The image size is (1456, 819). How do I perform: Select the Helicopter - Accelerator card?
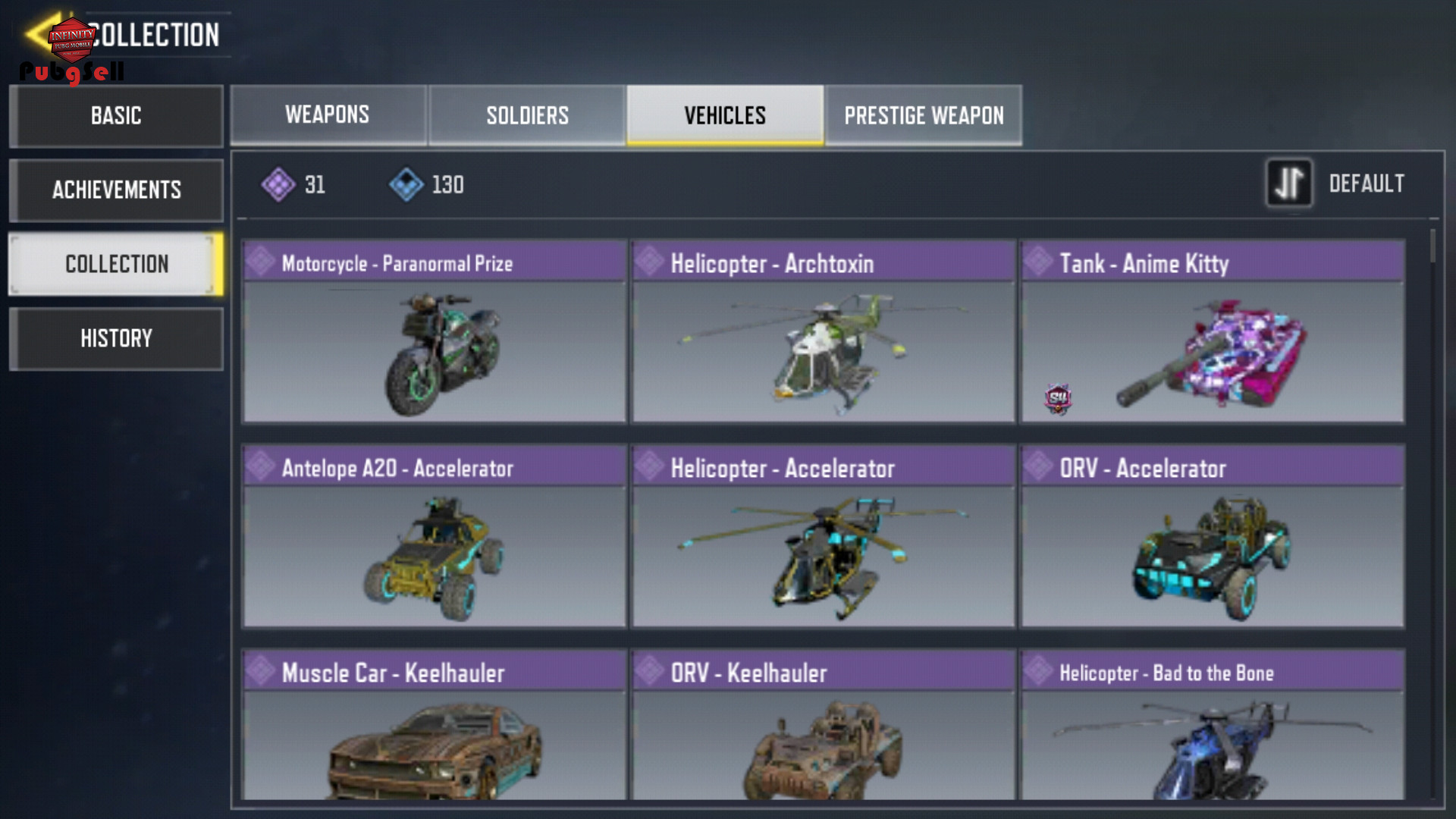823,536
